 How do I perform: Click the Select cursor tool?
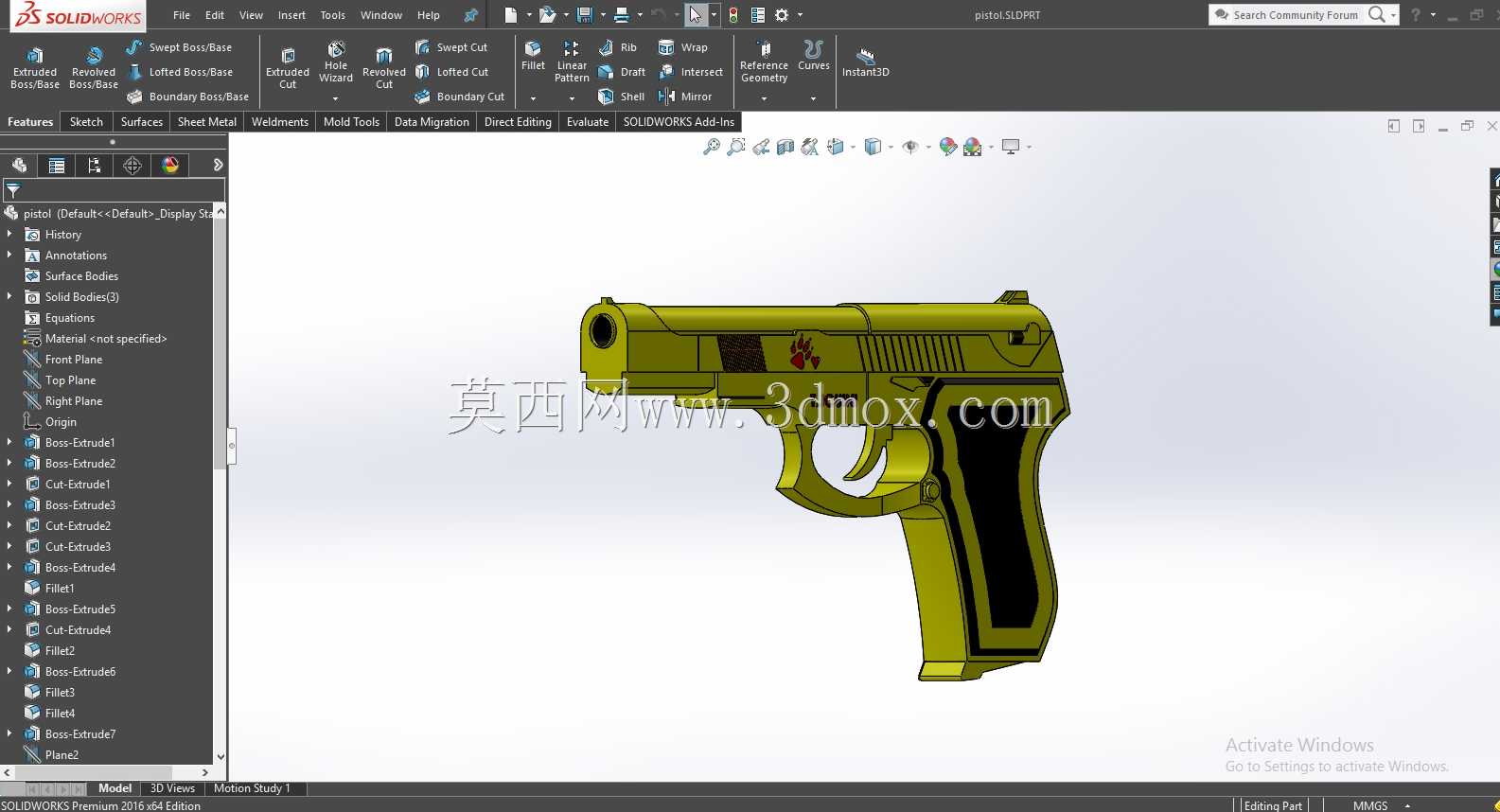point(696,15)
